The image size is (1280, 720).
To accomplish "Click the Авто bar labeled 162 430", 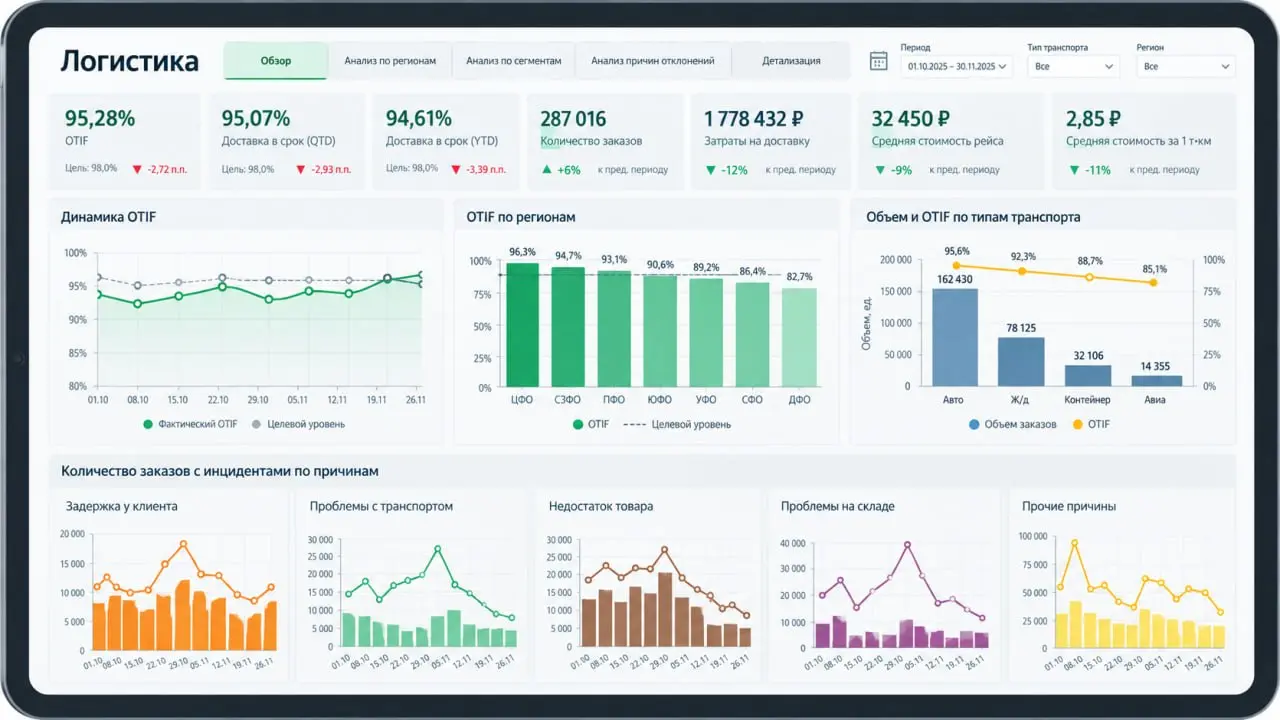I will tap(955, 337).
